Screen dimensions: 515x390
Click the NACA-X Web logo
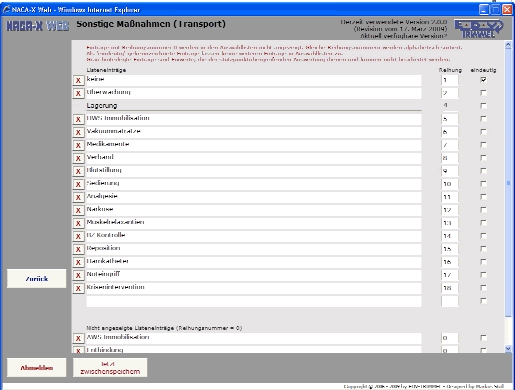click(38, 26)
